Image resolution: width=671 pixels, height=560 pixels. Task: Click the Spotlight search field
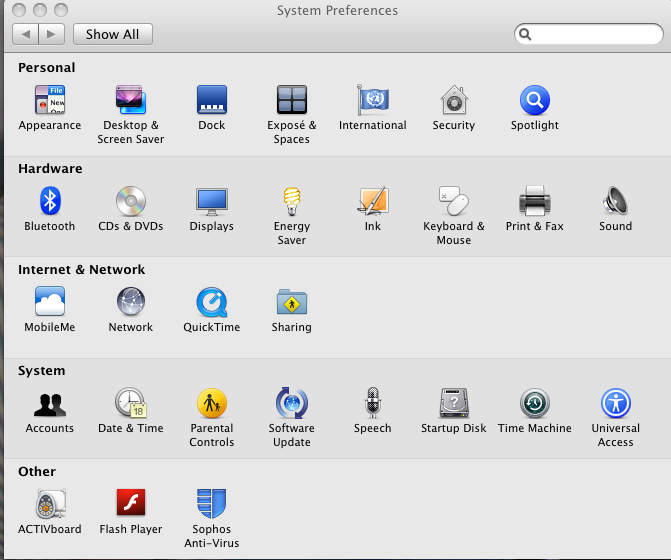click(589, 34)
